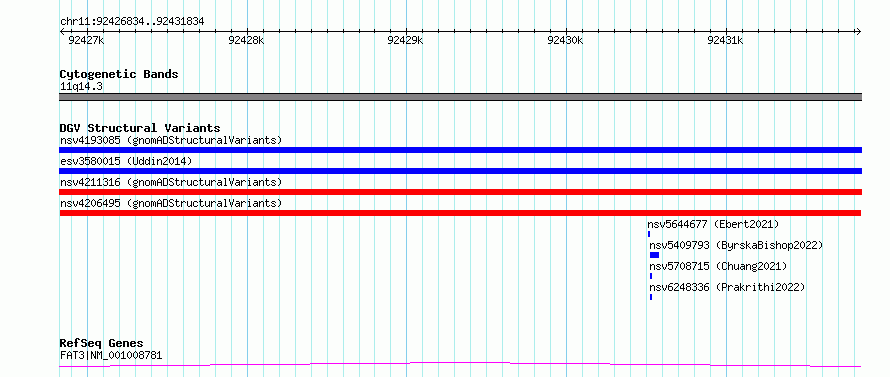Click the DGV Structural Variants track heading
Image resolution: width=890 pixels, height=377 pixels.
pyautogui.click(x=140, y=128)
